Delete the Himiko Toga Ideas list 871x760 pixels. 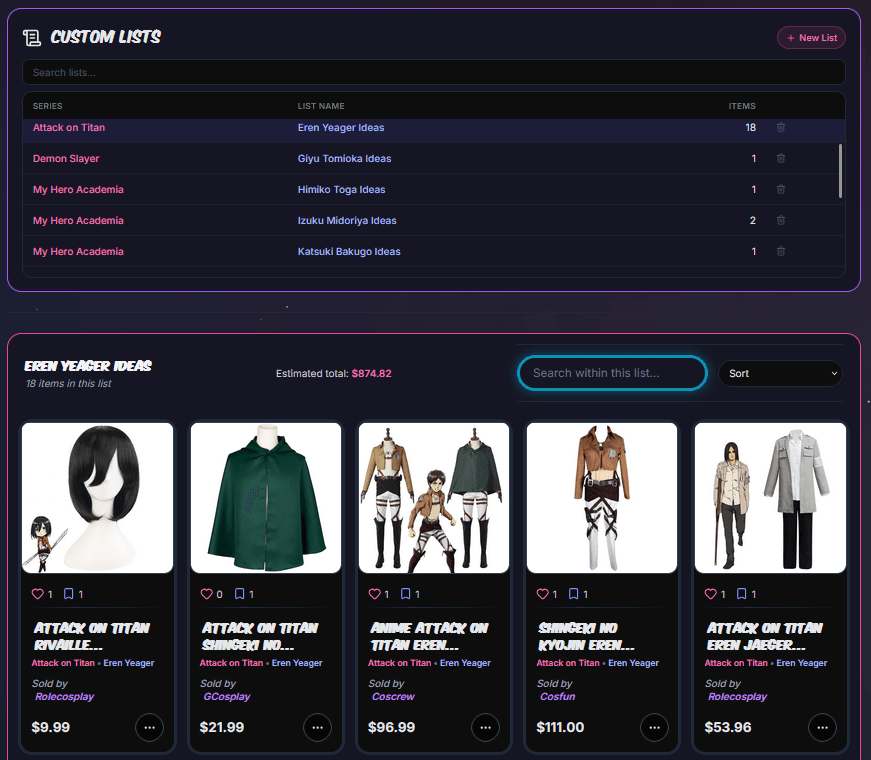pos(780,189)
